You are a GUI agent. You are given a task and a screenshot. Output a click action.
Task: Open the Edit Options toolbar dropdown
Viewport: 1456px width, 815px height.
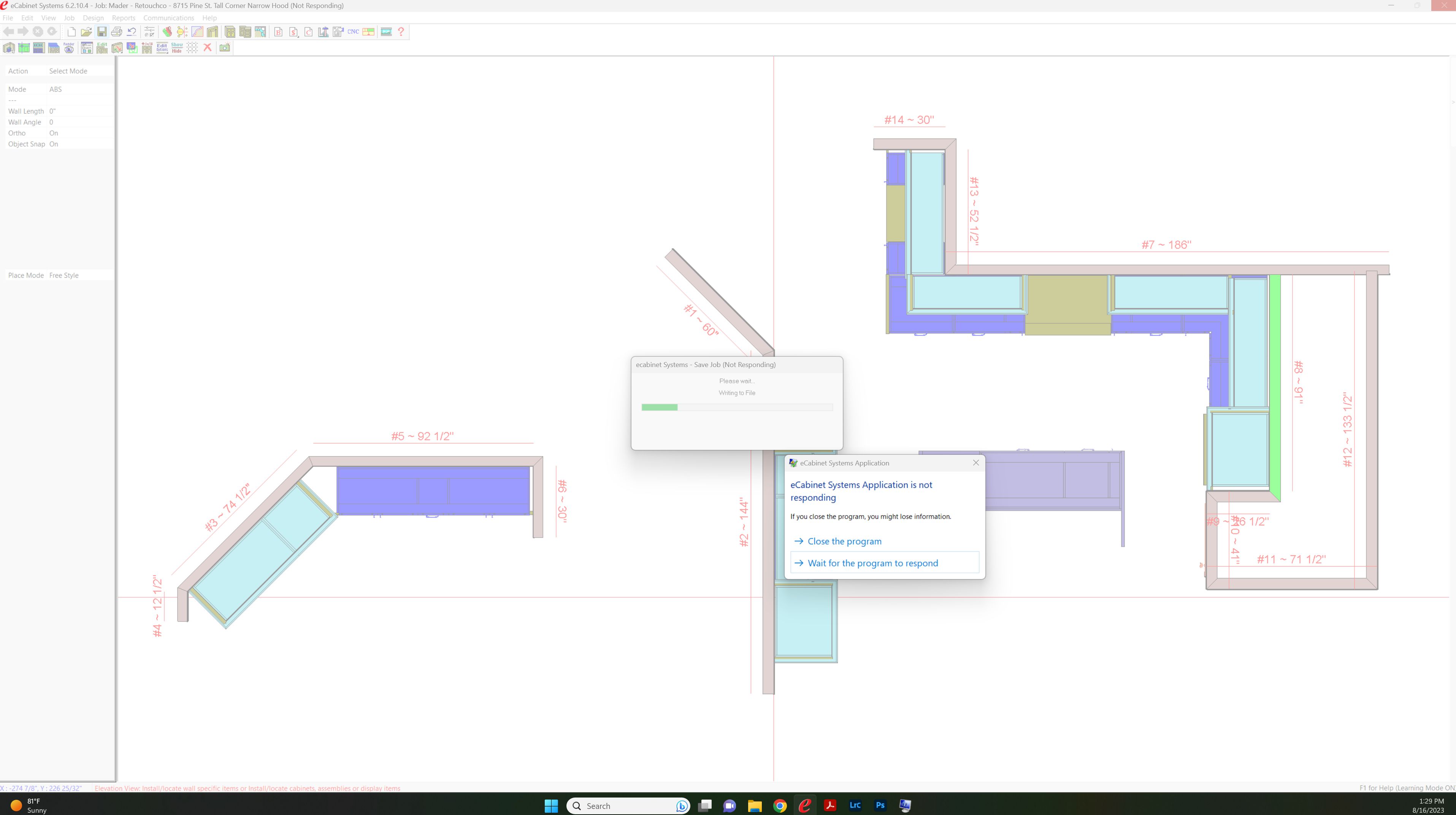[162, 48]
